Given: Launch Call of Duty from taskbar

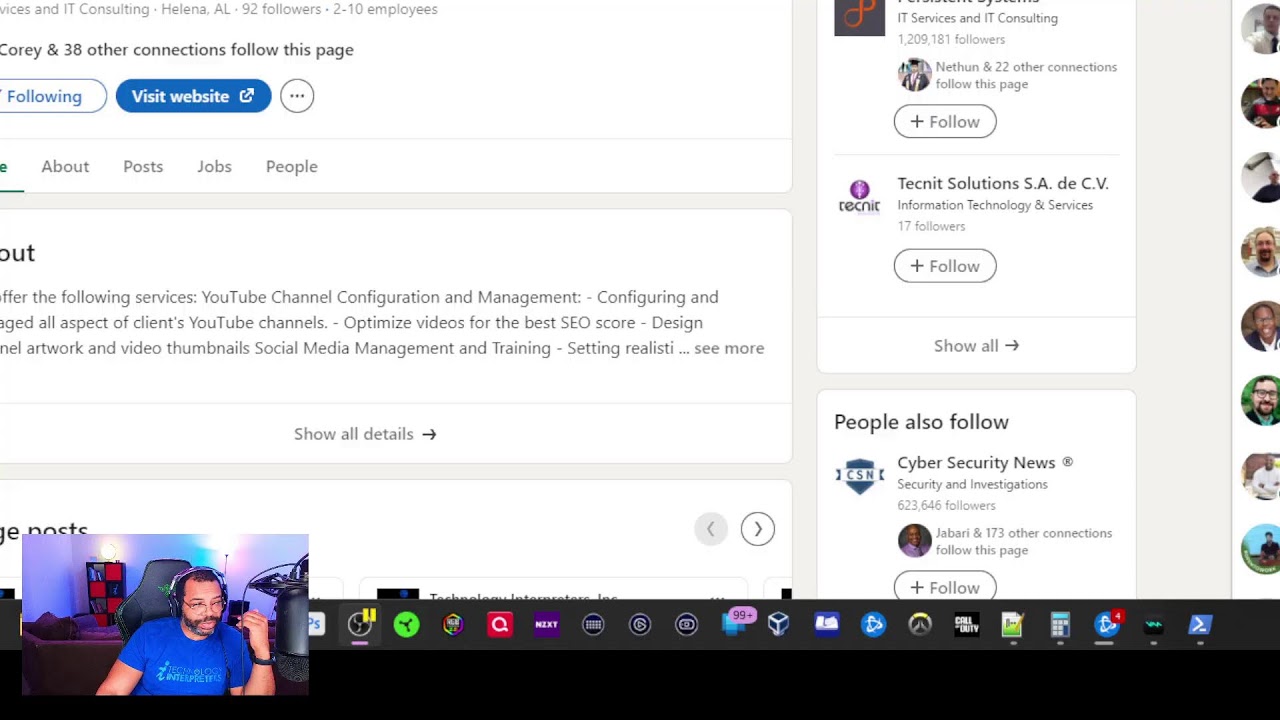Looking at the screenshot, I should (x=966, y=625).
